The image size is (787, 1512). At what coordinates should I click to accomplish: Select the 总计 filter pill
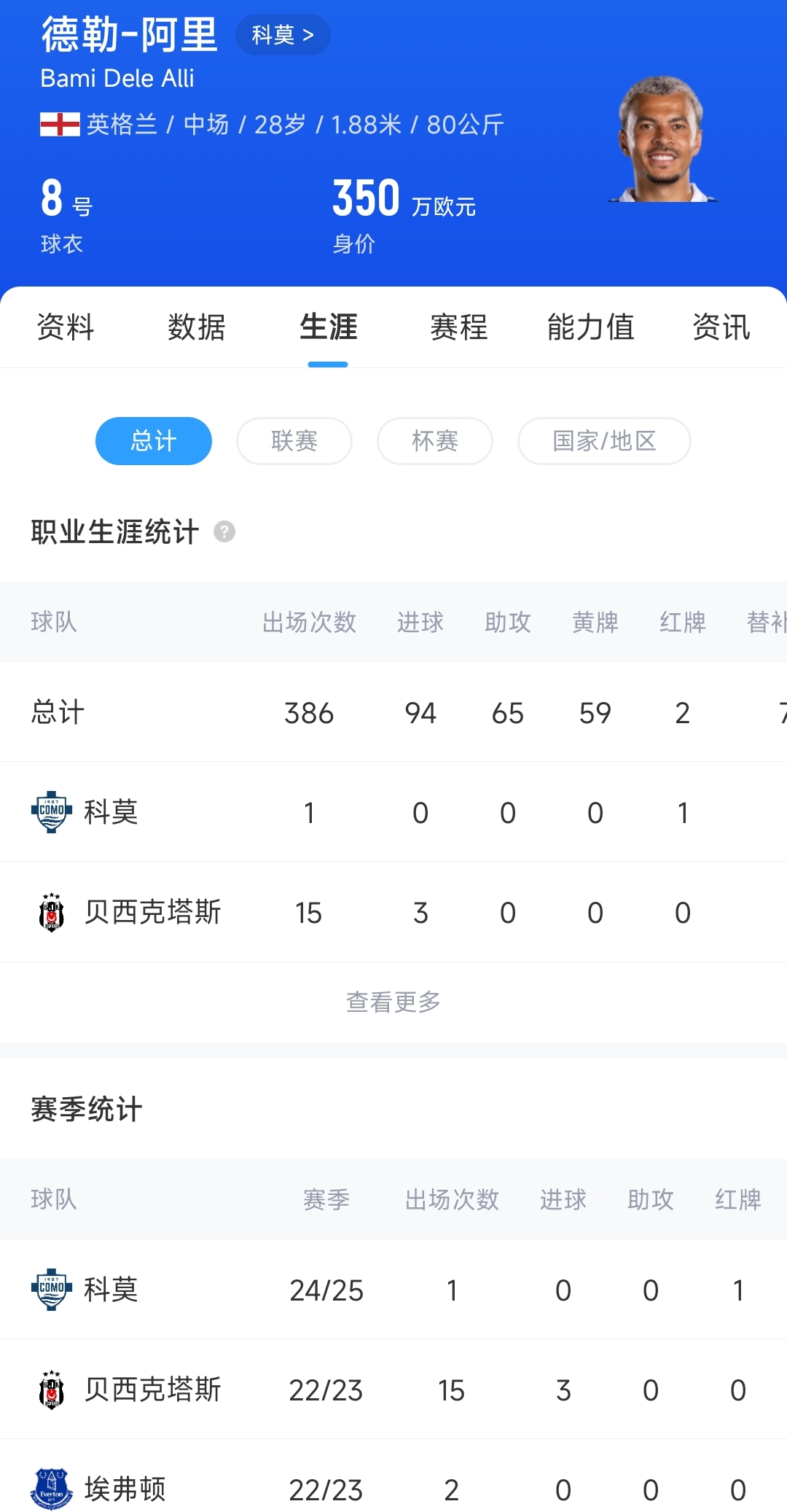click(154, 441)
